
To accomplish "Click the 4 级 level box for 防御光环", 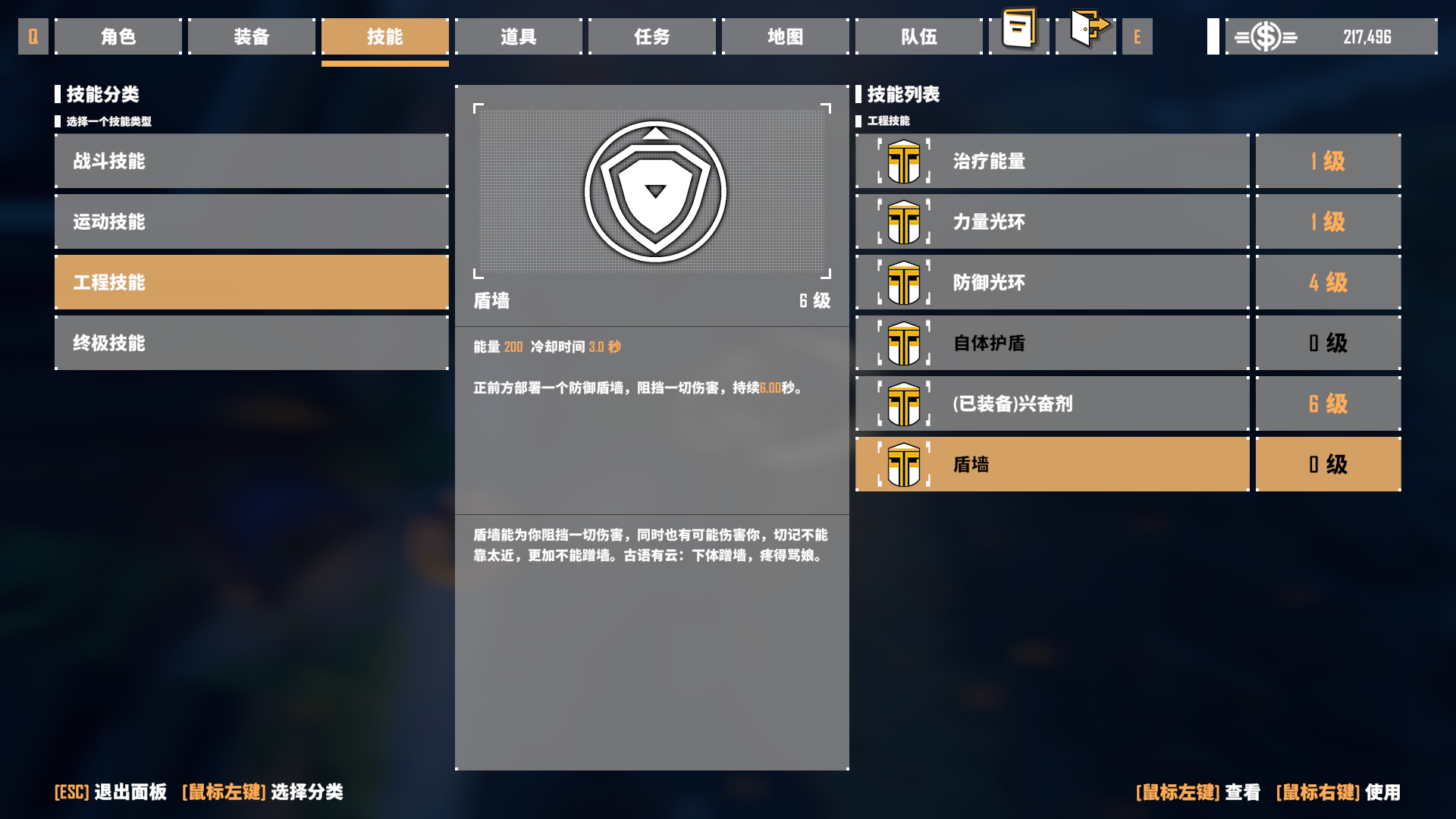I will click(1329, 282).
